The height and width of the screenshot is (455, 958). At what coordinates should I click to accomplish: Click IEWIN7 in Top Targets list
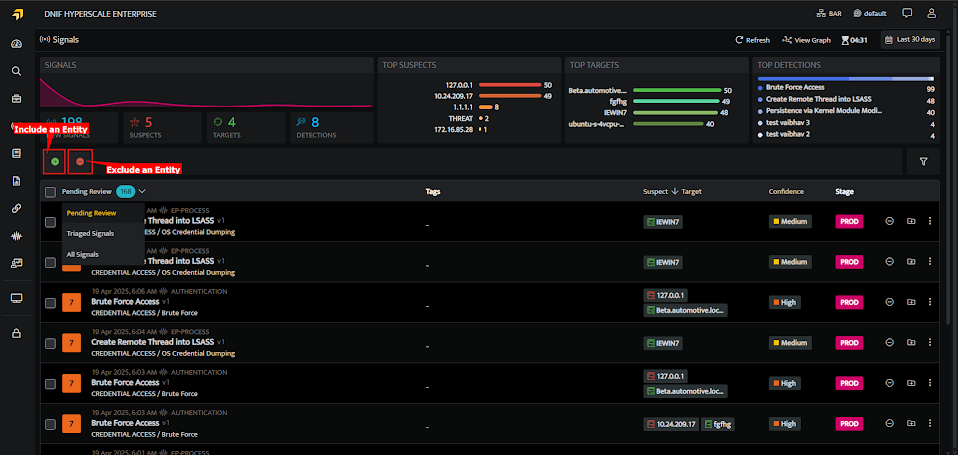616,112
